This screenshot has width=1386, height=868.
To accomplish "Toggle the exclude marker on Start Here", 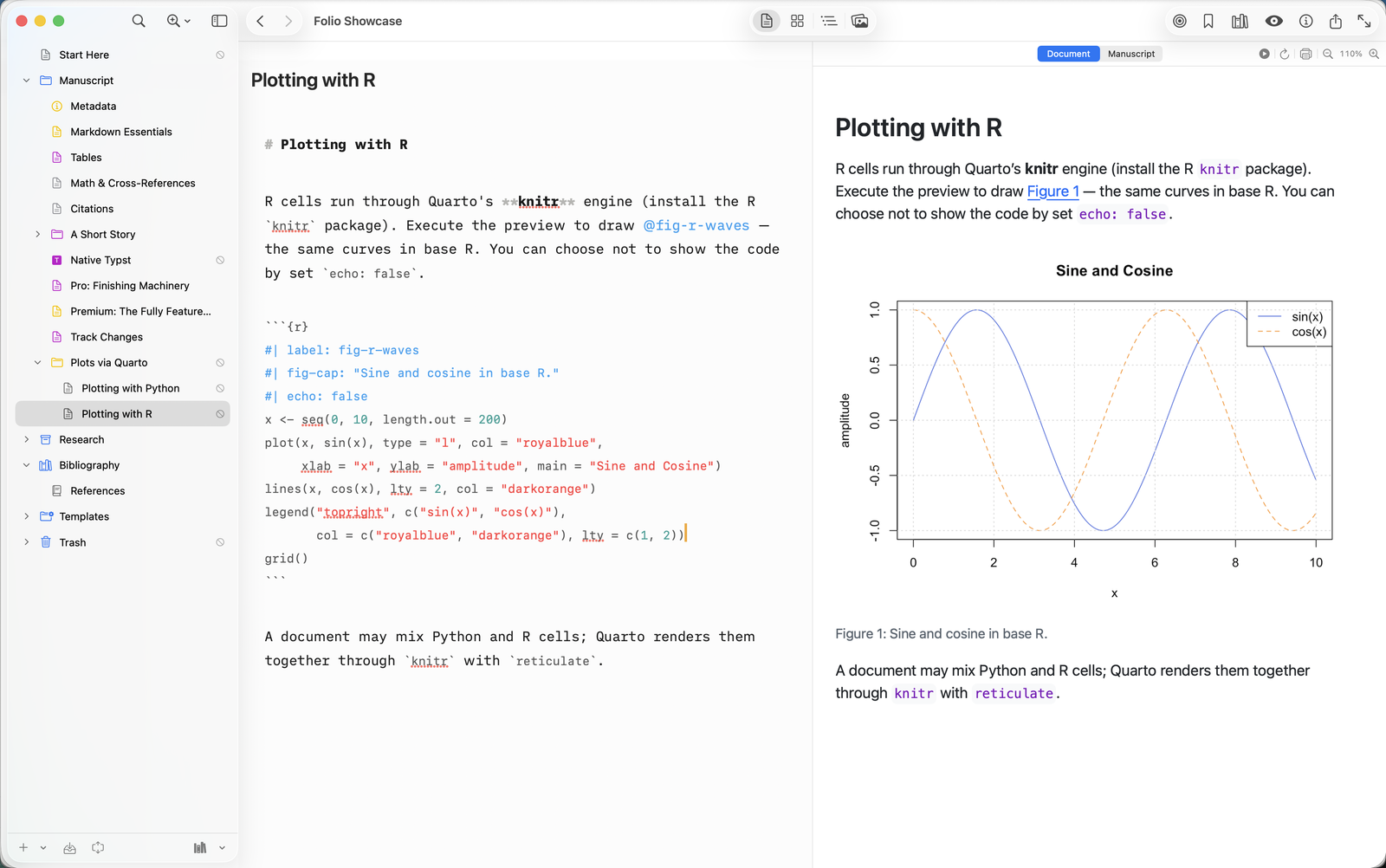I will [220, 55].
